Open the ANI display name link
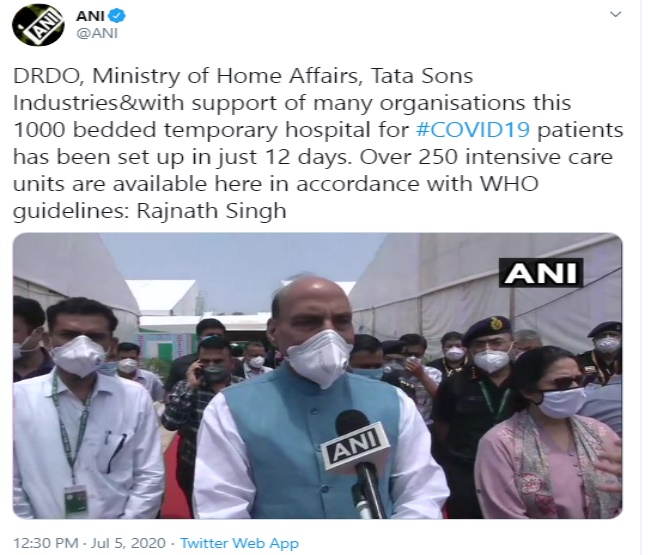Viewport: 650px width, 555px height. pos(90,15)
